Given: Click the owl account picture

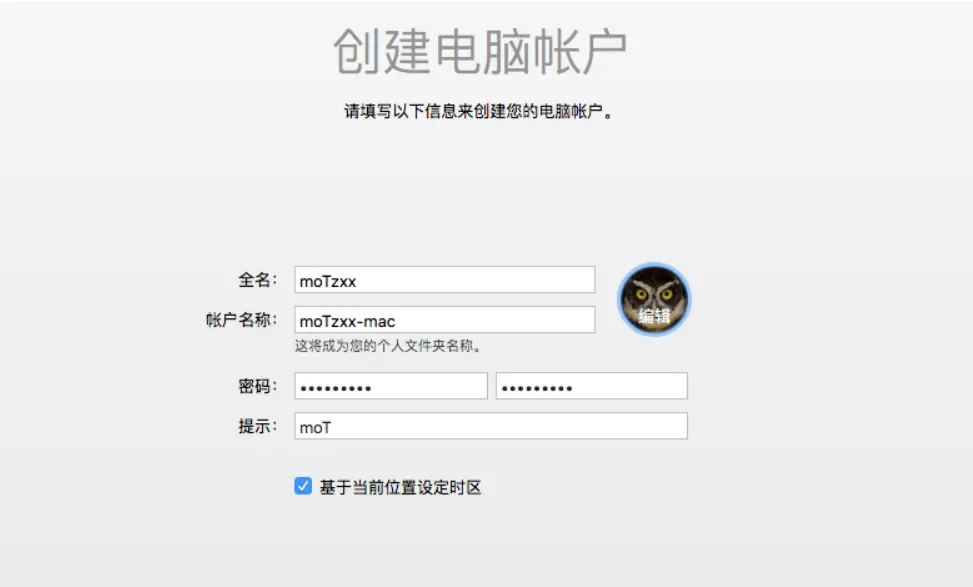Looking at the screenshot, I should click(x=654, y=299).
